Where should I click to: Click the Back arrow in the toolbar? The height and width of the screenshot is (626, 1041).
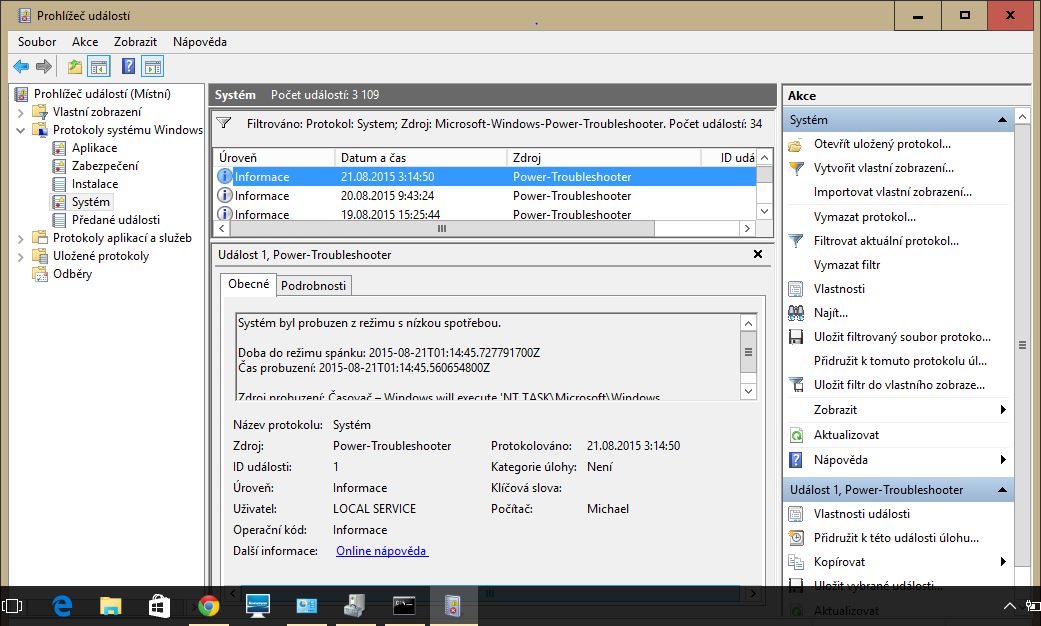[x=21, y=67]
